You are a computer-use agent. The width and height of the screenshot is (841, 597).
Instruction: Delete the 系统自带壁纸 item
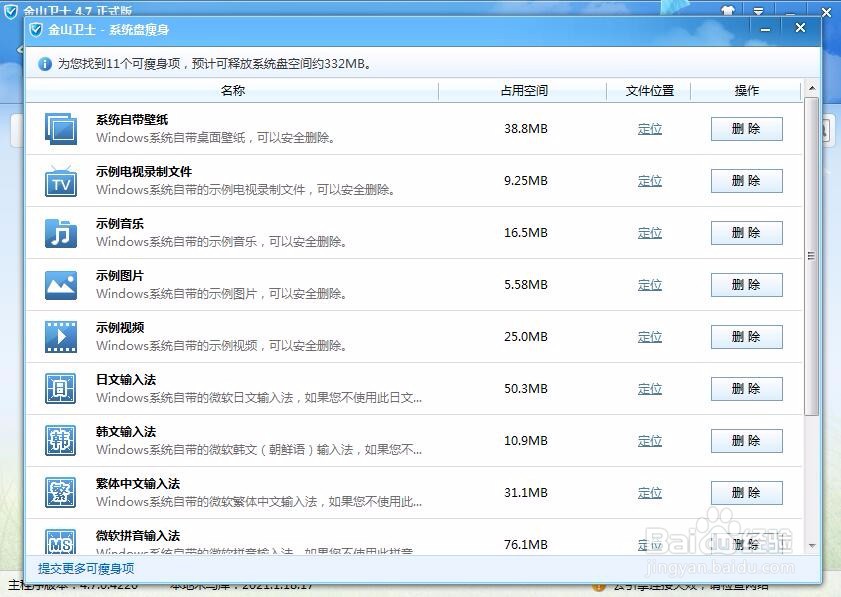(x=746, y=128)
